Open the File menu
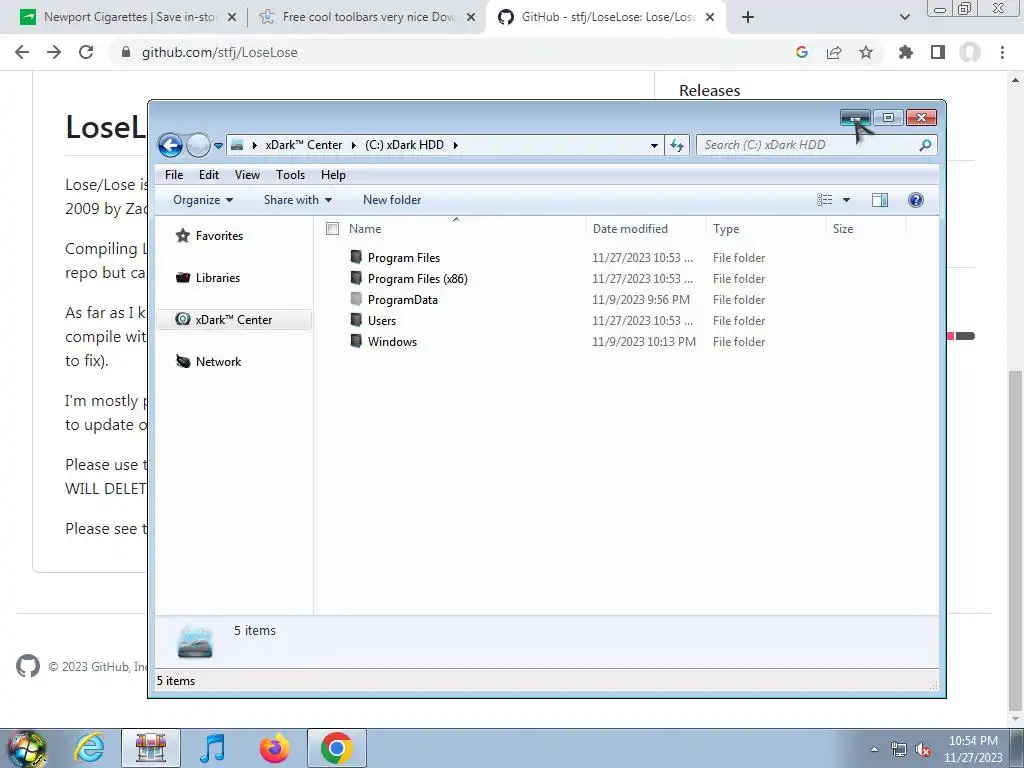The height and width of the screenshot is (768, 1024). [x=174, y=175]
